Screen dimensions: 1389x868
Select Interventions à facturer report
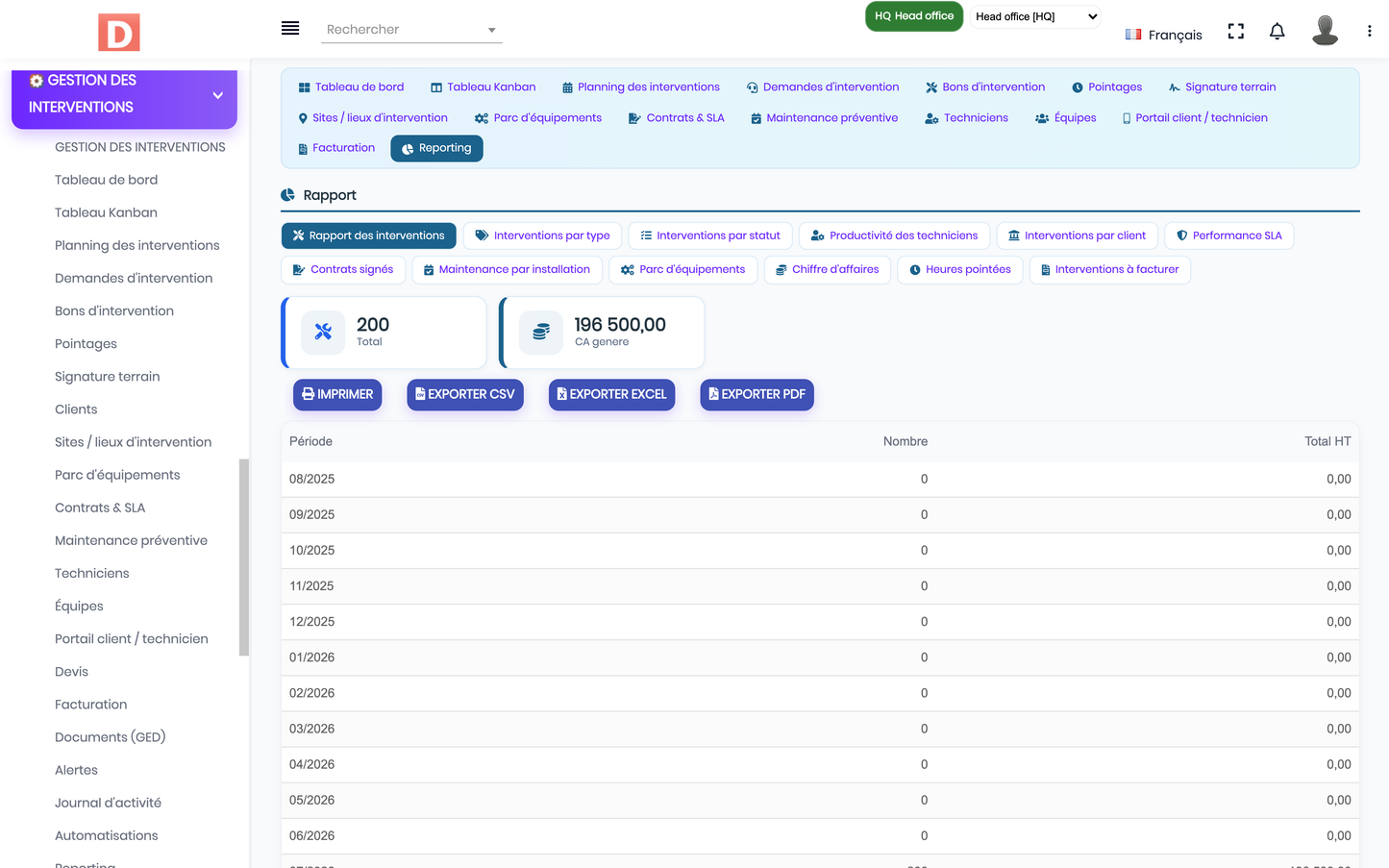pos(1109,270)
